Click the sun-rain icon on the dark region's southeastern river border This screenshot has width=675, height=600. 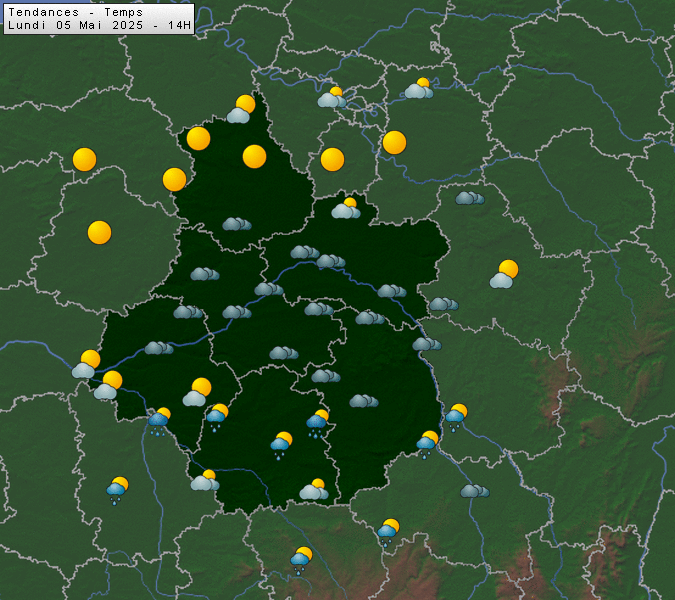pos(427,445)
